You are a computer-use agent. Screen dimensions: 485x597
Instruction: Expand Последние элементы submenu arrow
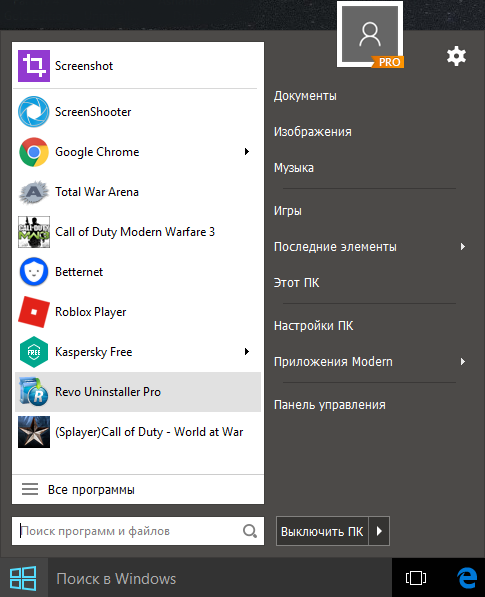click(463, 246)
